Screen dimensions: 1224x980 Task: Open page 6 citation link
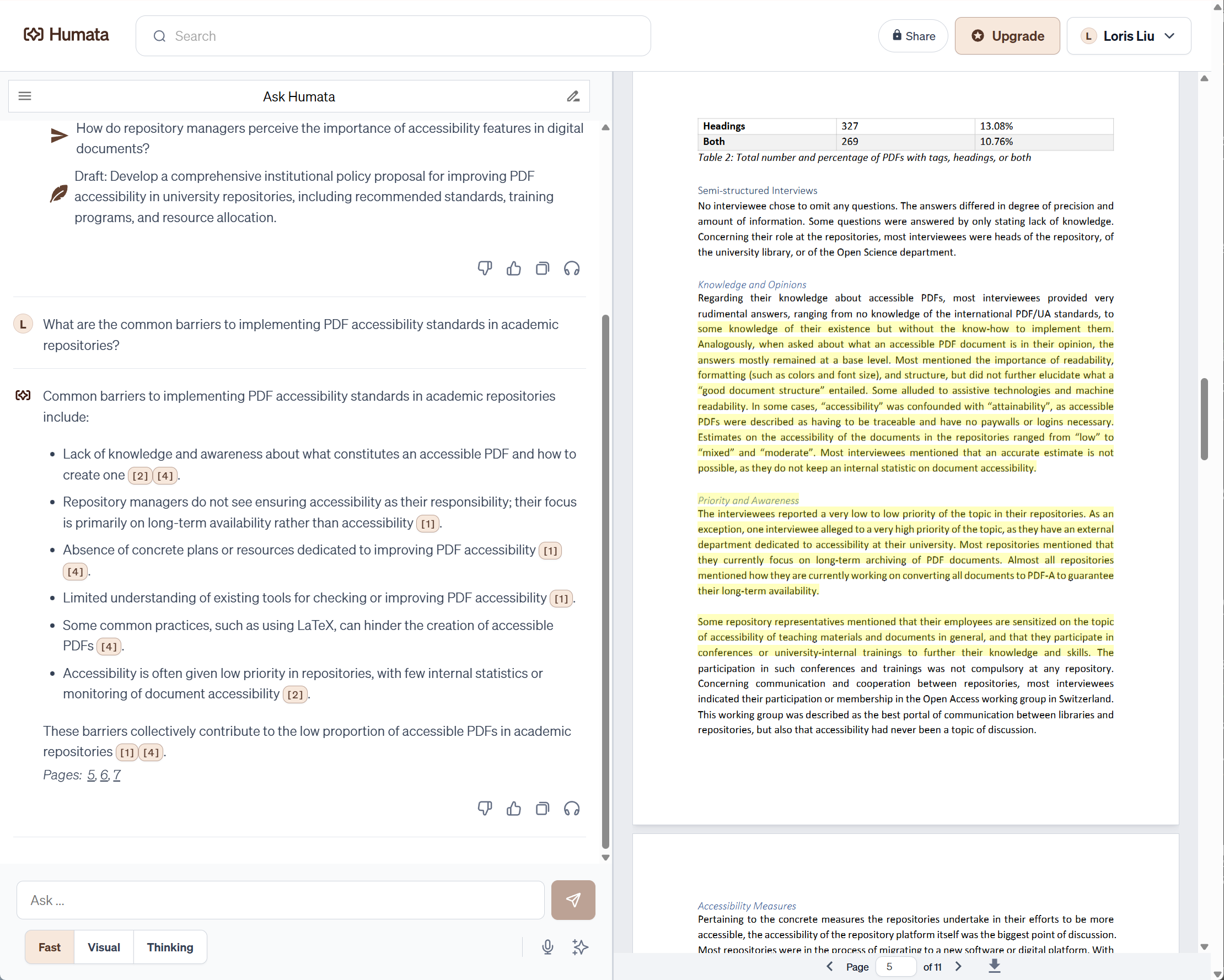pos(104,774)
